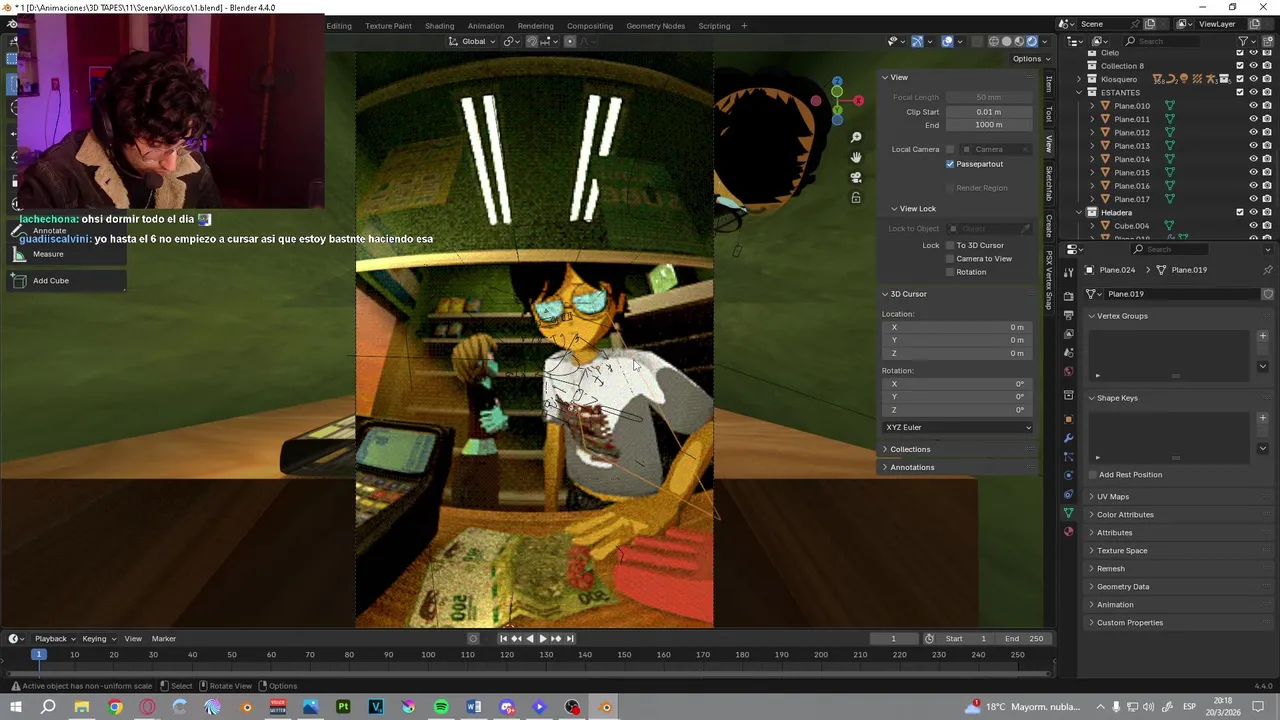1280x720 pixels.
Task: Toggle use preview range clock icon
Action: [929, 638]
